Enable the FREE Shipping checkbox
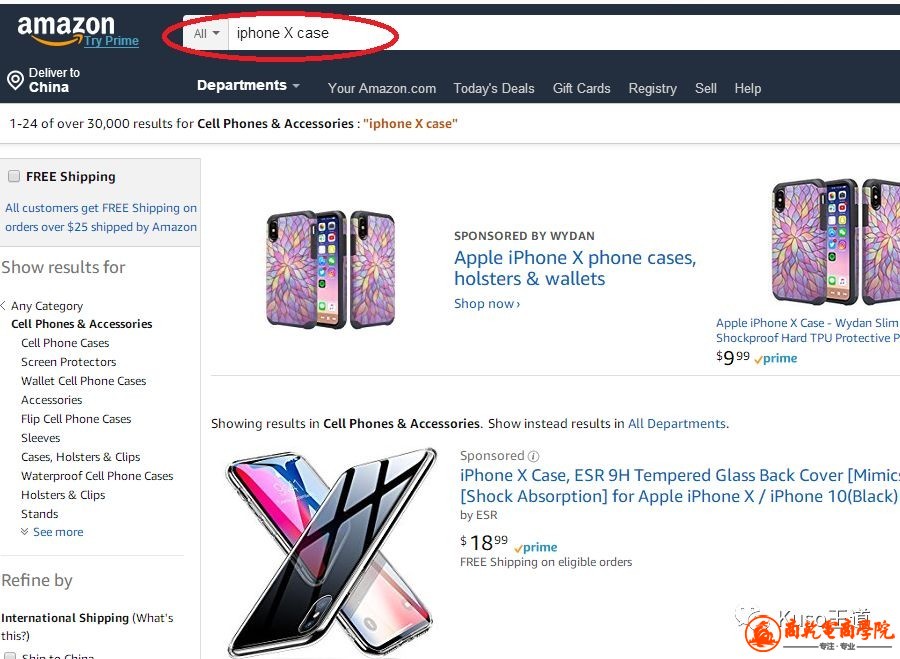The width and height of the screenshot is (900, 659). click(x=14, y=176)
